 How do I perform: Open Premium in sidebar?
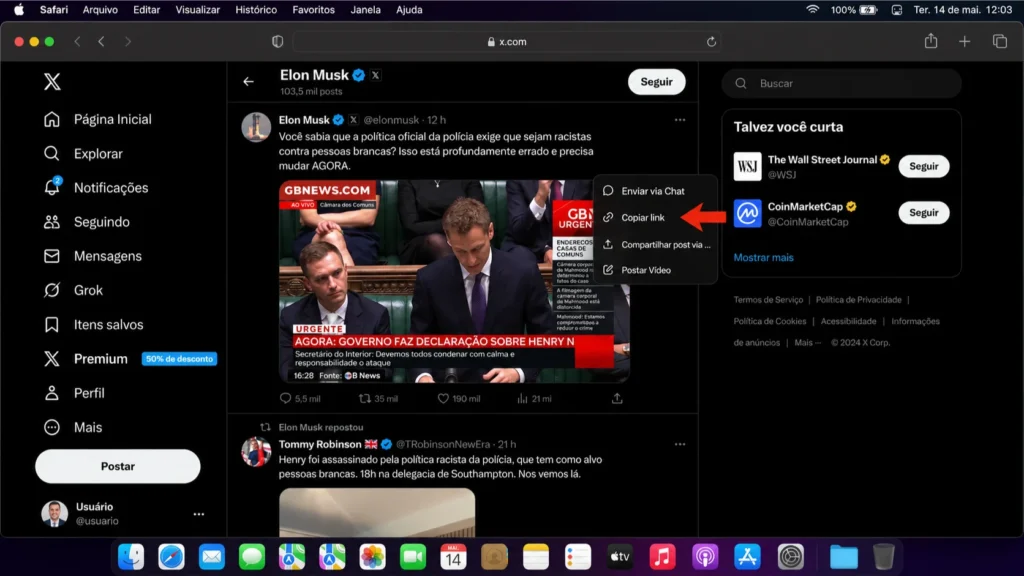click(86, 359)
